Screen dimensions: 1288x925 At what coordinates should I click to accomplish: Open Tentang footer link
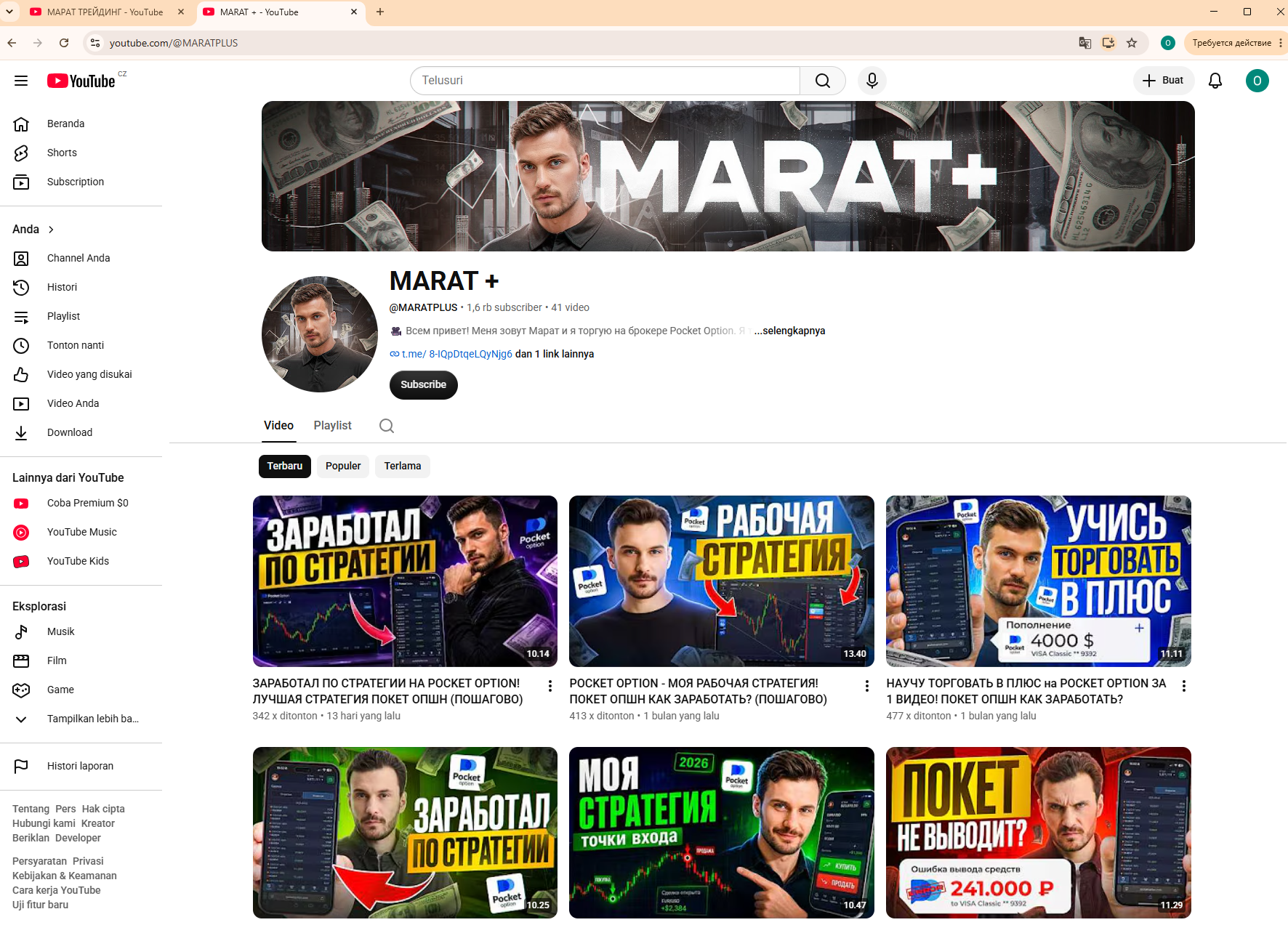[x=31, y=809]
